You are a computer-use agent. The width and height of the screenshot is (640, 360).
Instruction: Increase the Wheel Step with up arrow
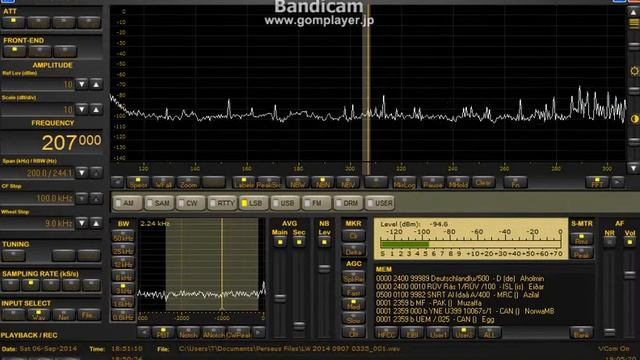pos(96,223)
